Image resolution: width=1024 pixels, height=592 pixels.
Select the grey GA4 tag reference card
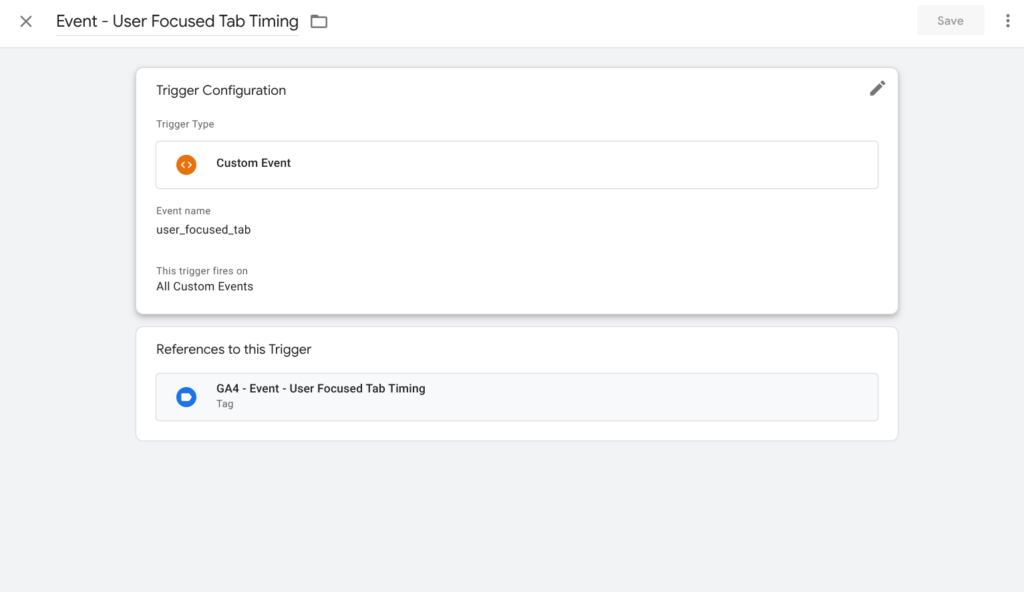point(516,396)
